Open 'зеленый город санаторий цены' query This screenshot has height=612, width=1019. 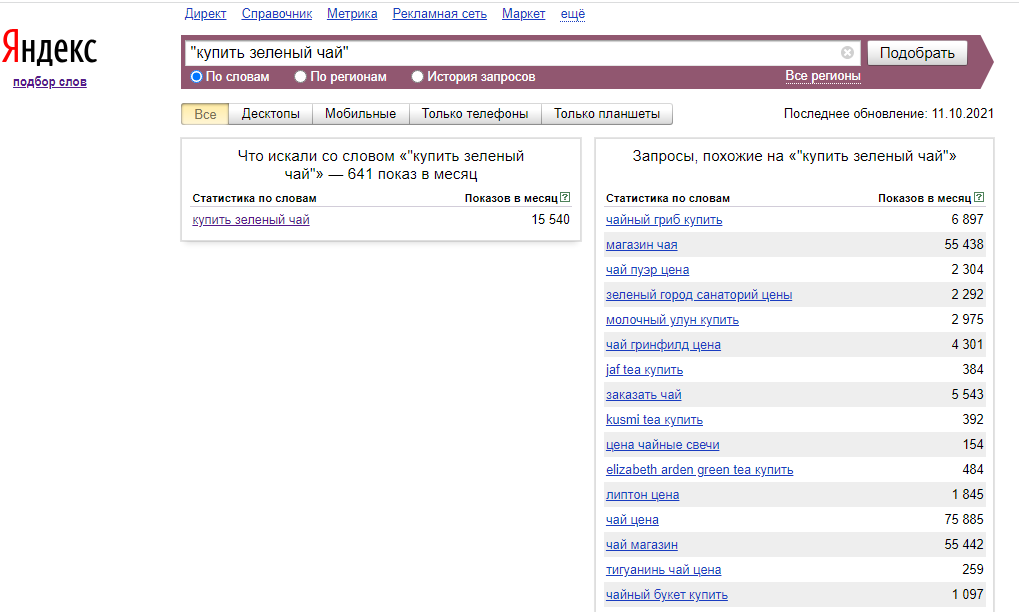click(699, 295)
